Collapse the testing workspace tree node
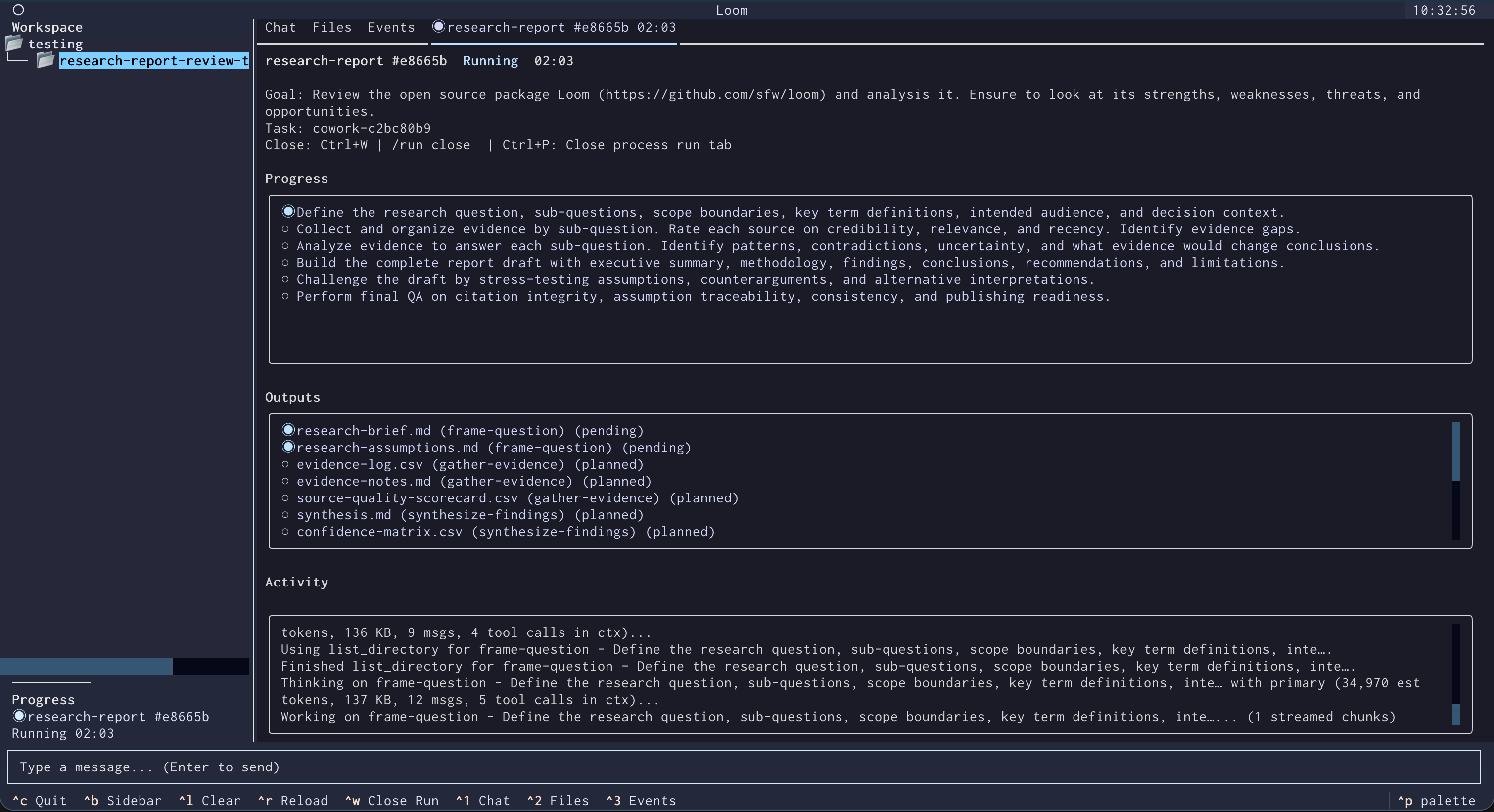 pyautogui.click(x=55, y=44)
